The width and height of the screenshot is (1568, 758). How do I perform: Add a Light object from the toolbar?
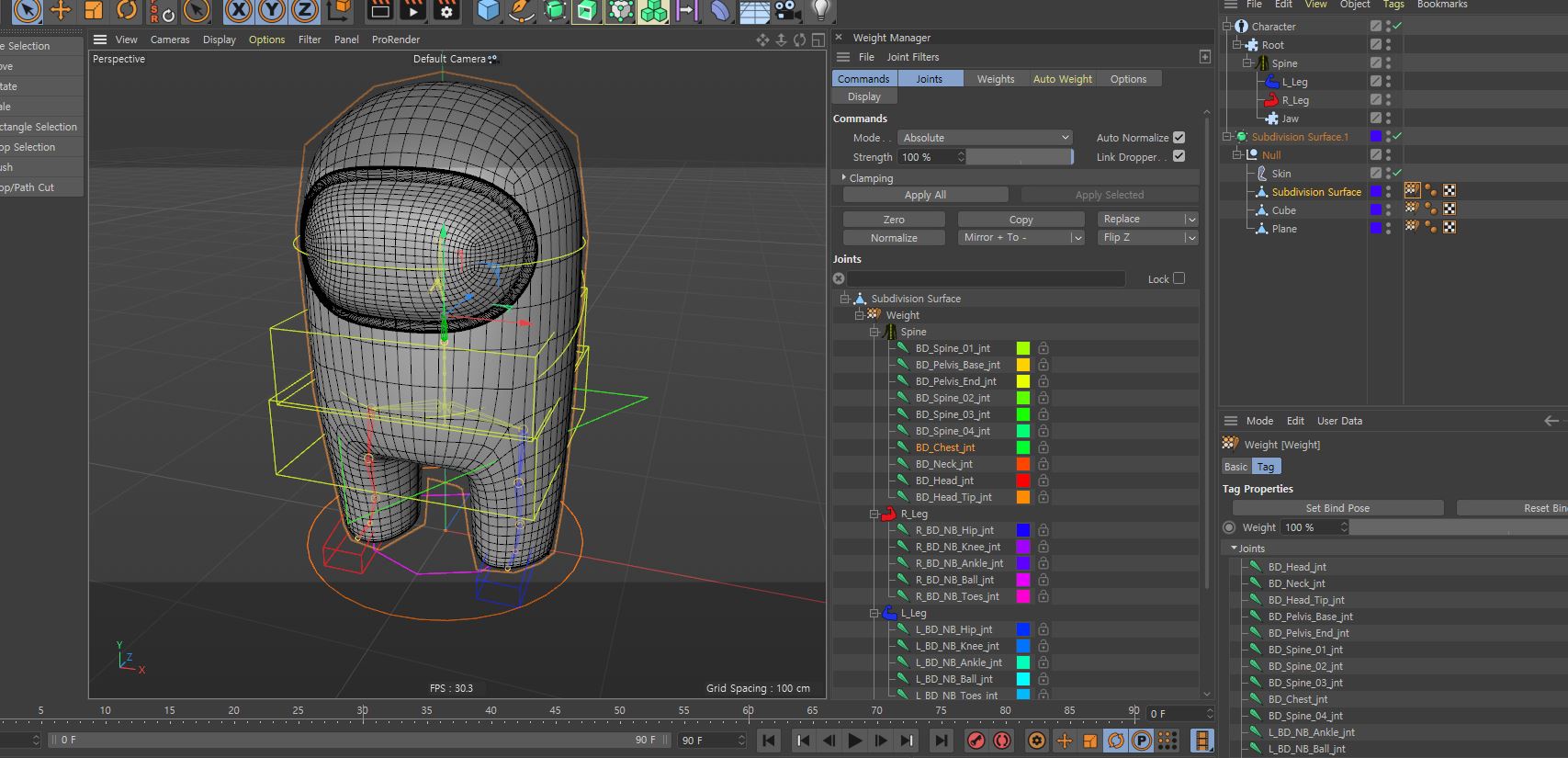click(821, 9)
